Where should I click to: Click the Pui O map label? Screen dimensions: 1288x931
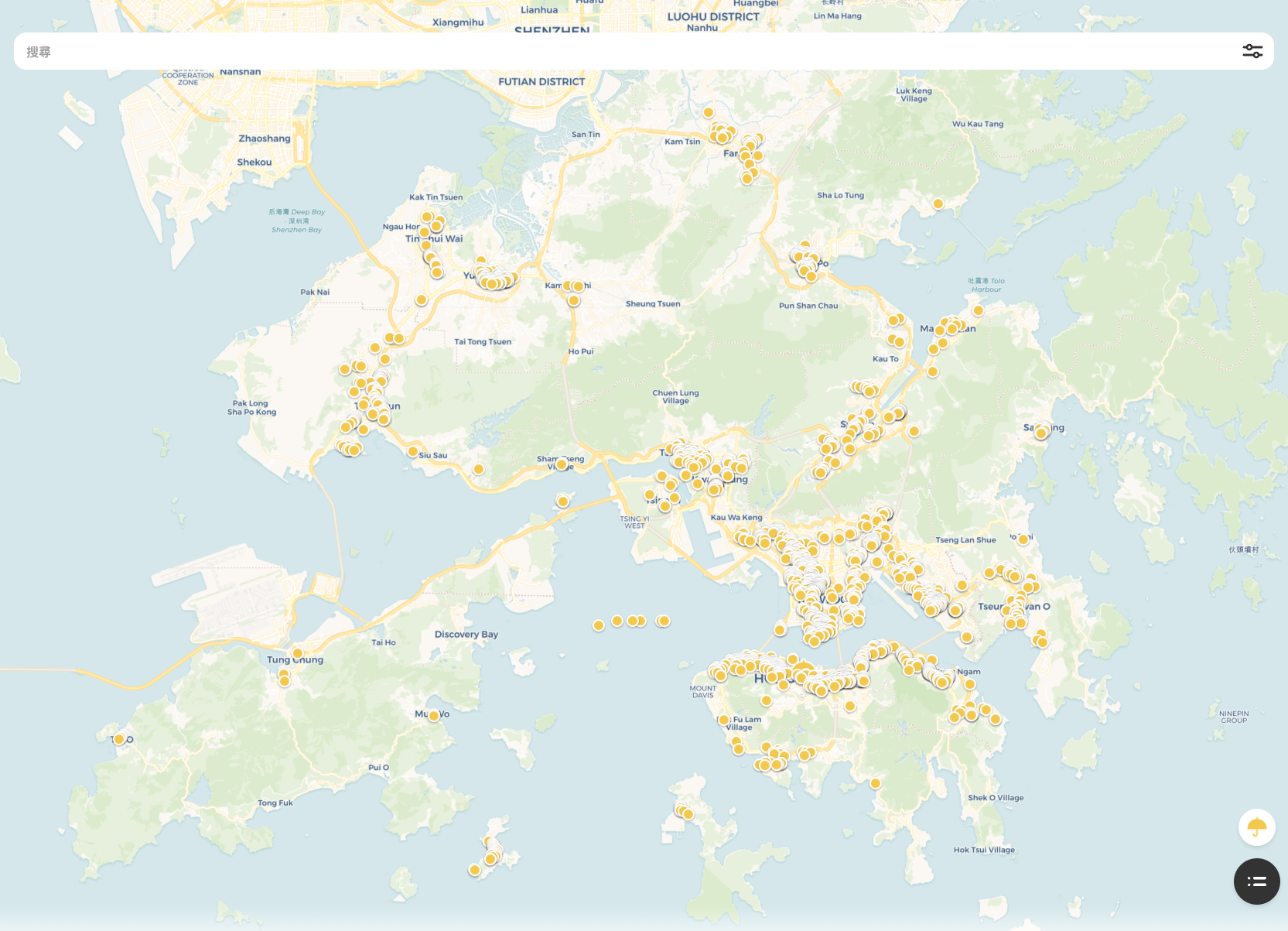tap(378, 768)
